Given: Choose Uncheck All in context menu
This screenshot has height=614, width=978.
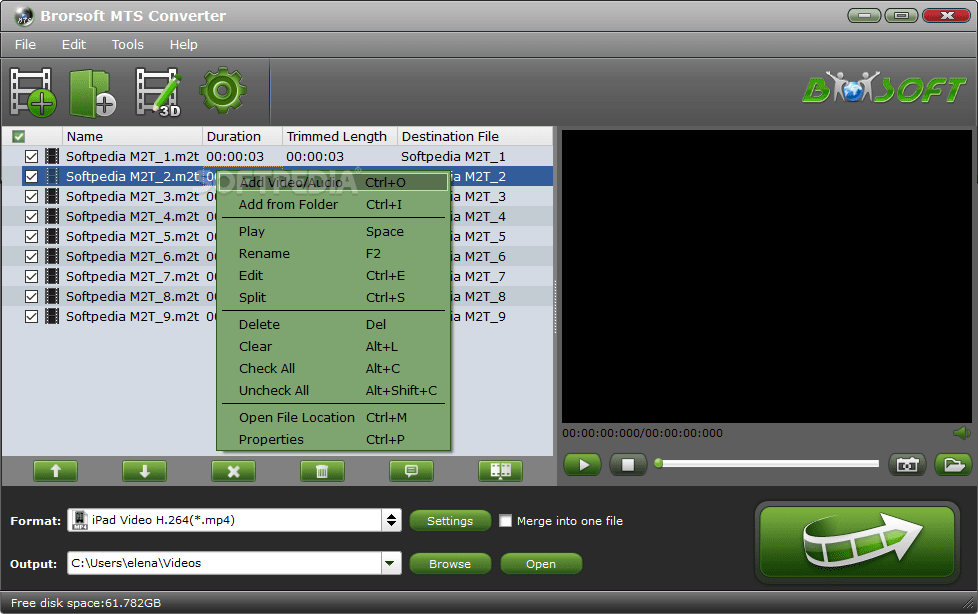Looking at the screenshot, I should [333, 391].
